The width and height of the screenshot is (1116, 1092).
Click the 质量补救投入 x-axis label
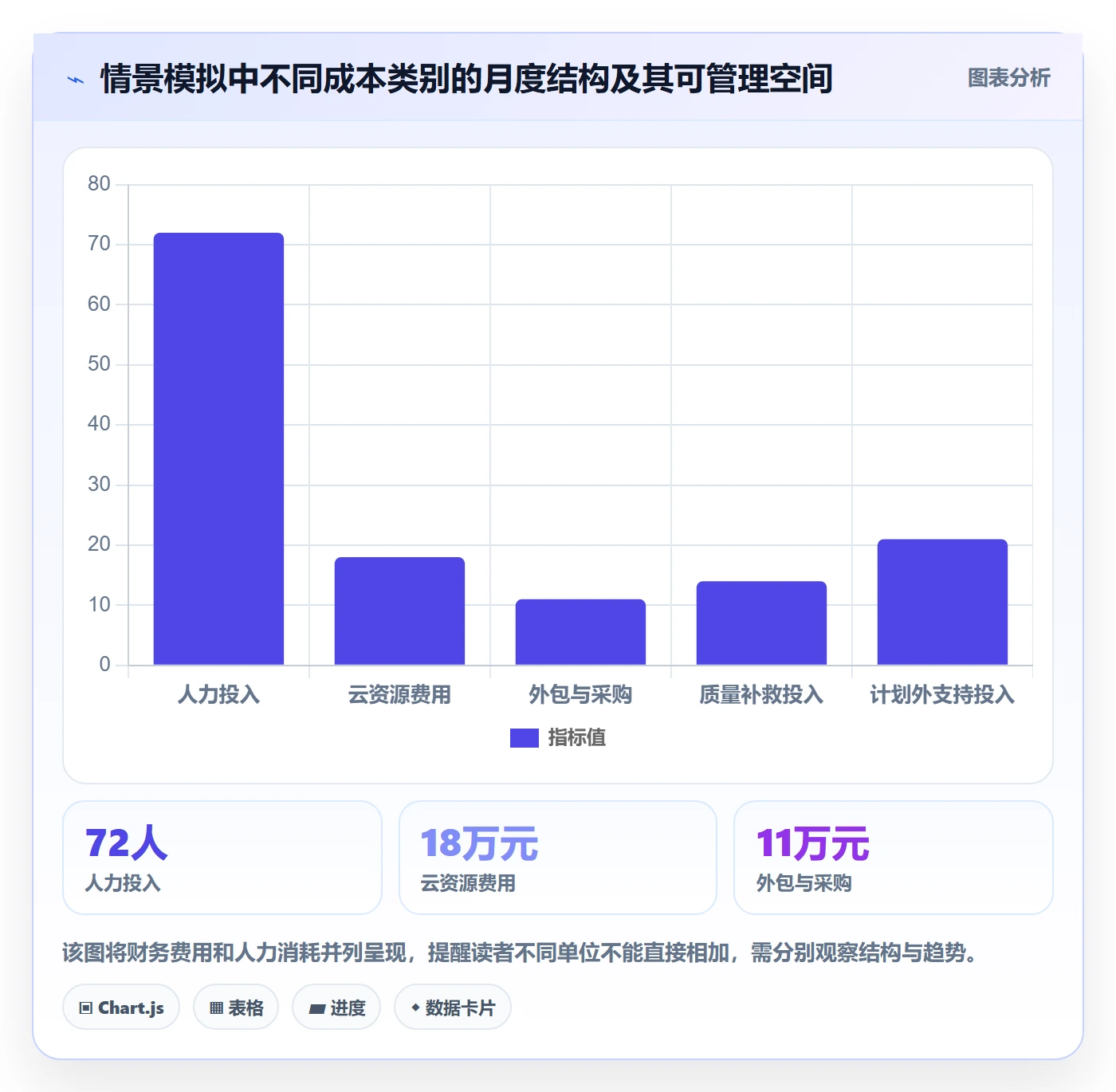(761, 695)
